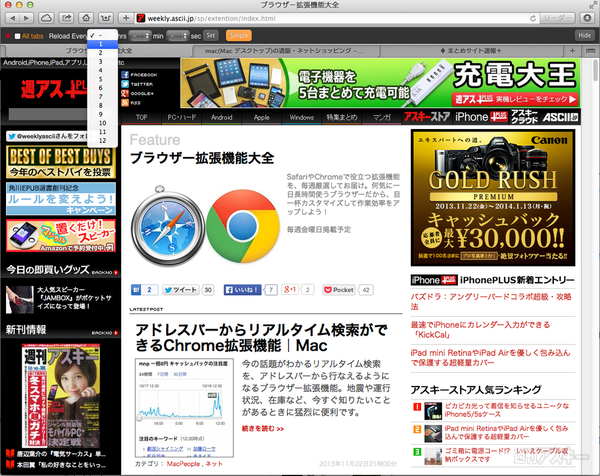Add a bookmark with the plus button

[126, 18]
